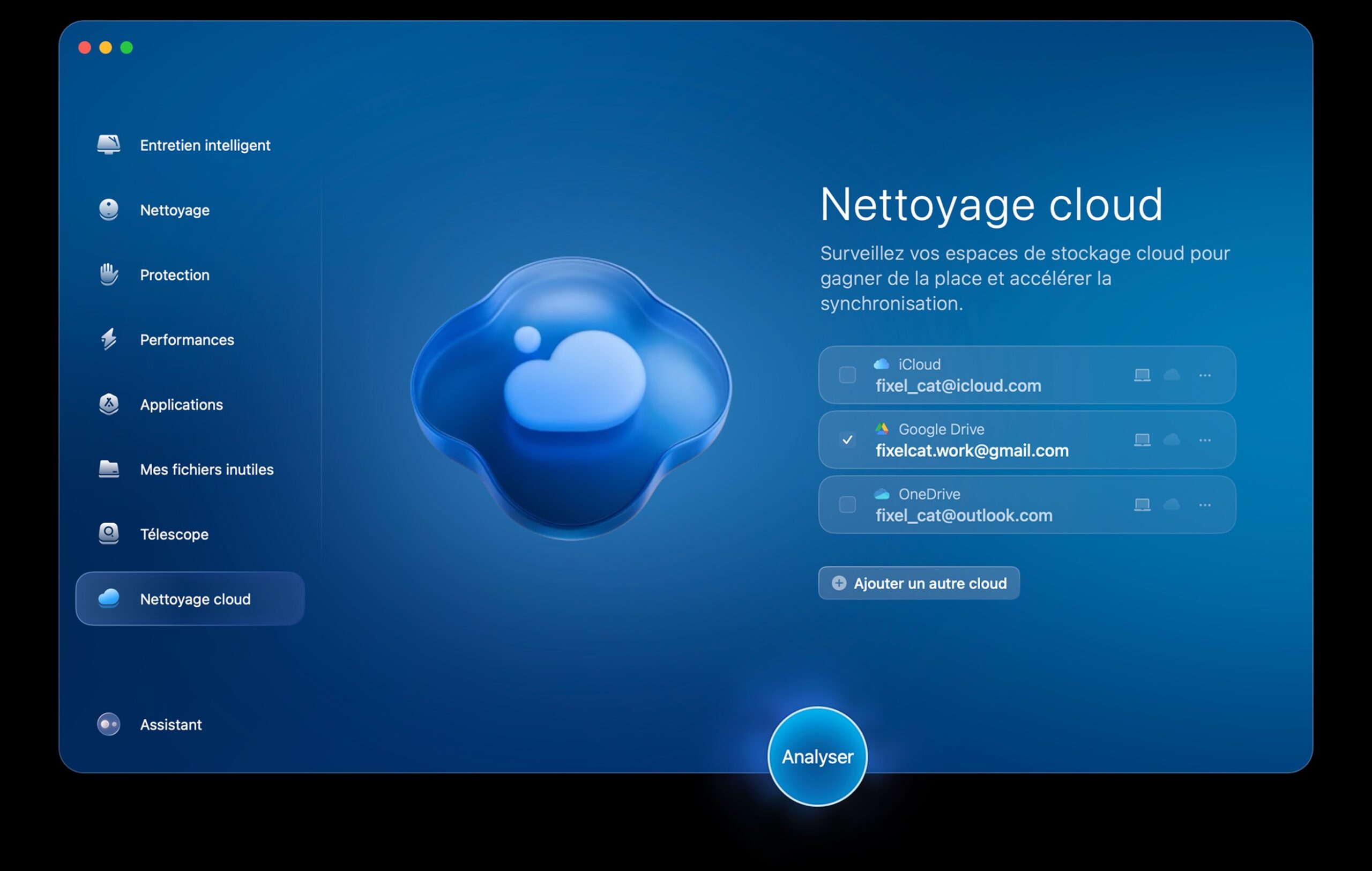Click the Applications sidebar icon
Viewport: 1372px width, 871px height.
coord(108,405)
